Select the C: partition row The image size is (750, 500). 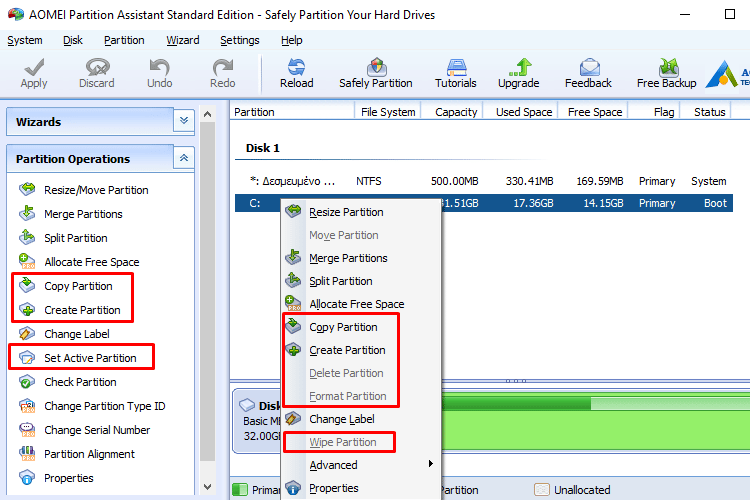484,203
